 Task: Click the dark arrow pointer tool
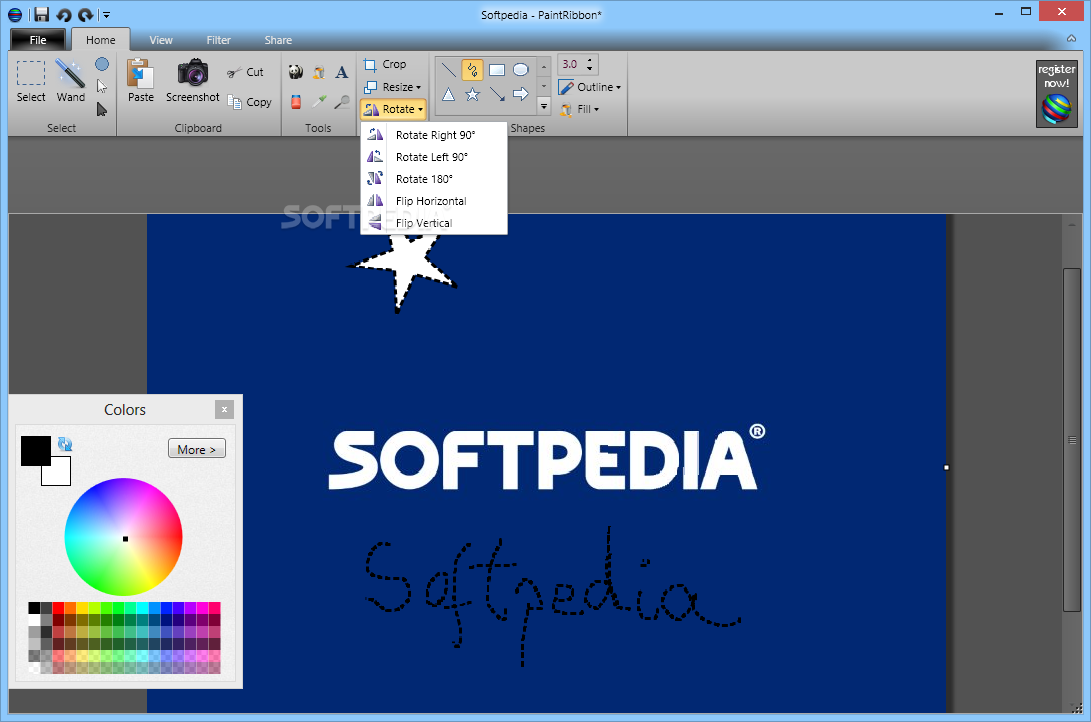[x=102, y=109]
